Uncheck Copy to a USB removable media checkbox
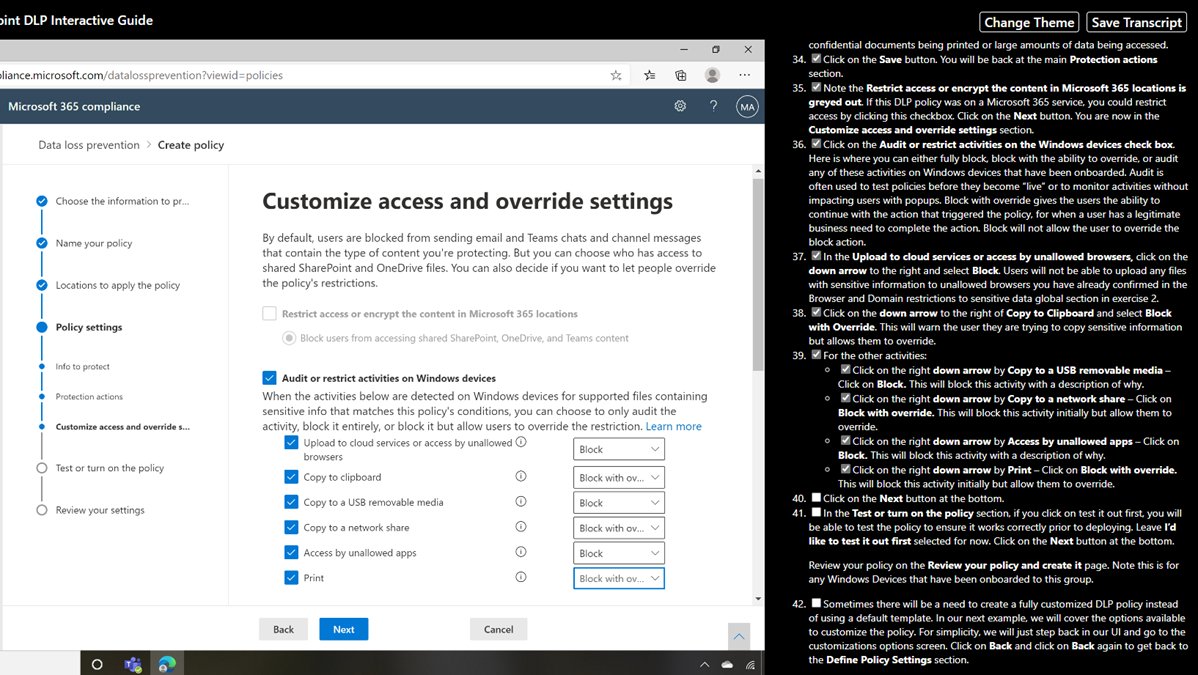This screenshot has width=1198, height=675. 291,502
